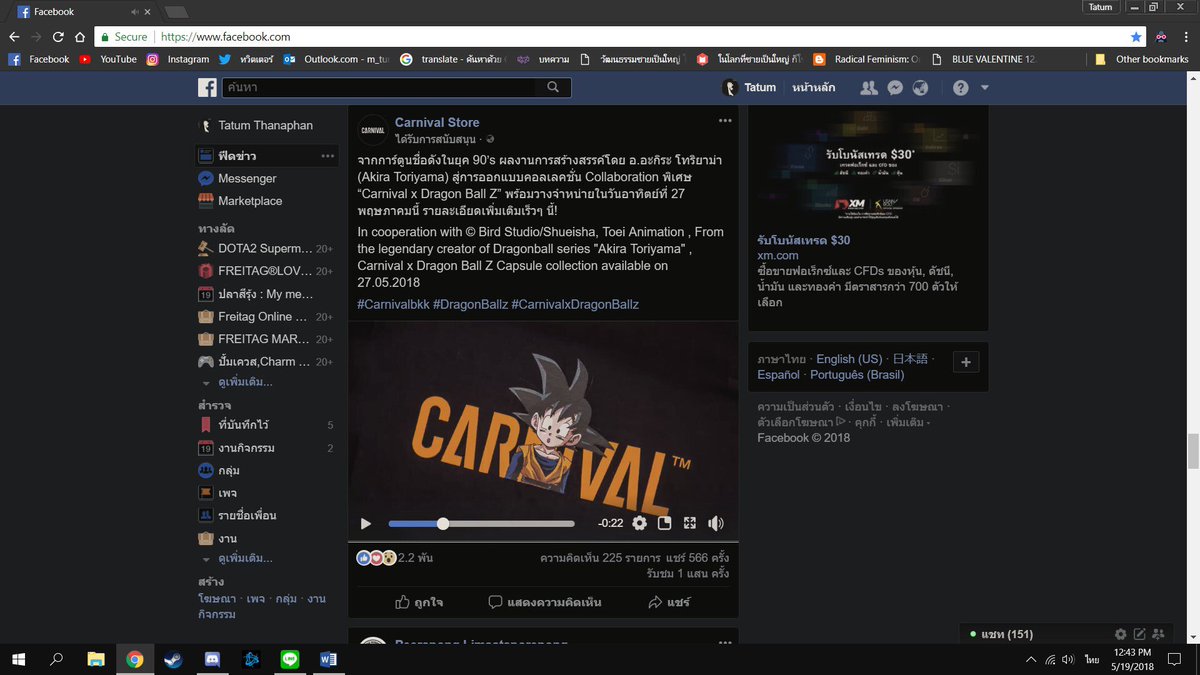The height and width of the screenshot is (675, 1200).
Task: Click the Facebook search input field
Action: pos(380,88)
